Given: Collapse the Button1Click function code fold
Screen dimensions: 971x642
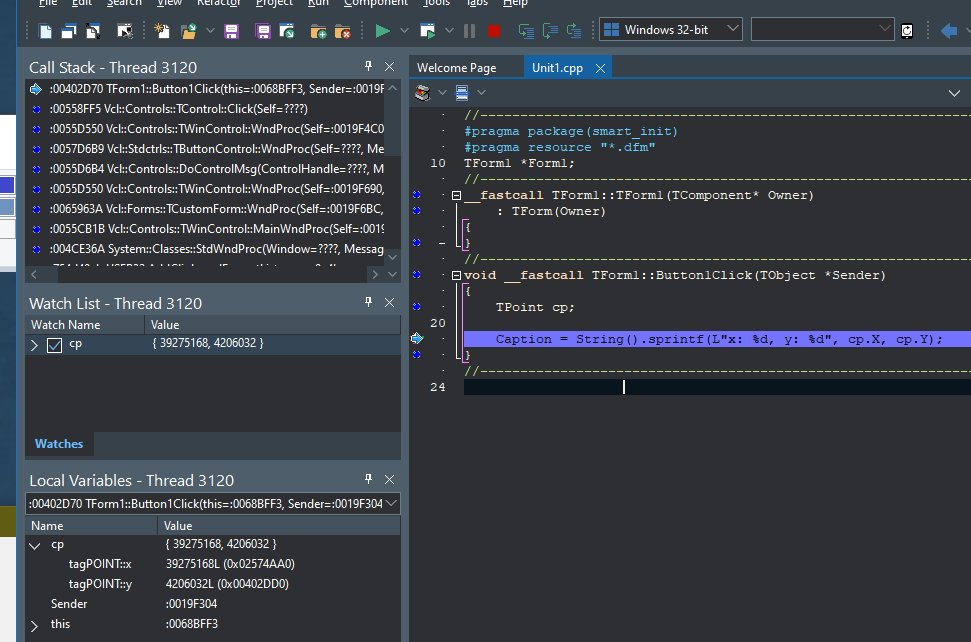Looking at the screenshot, I should (457, 276).
